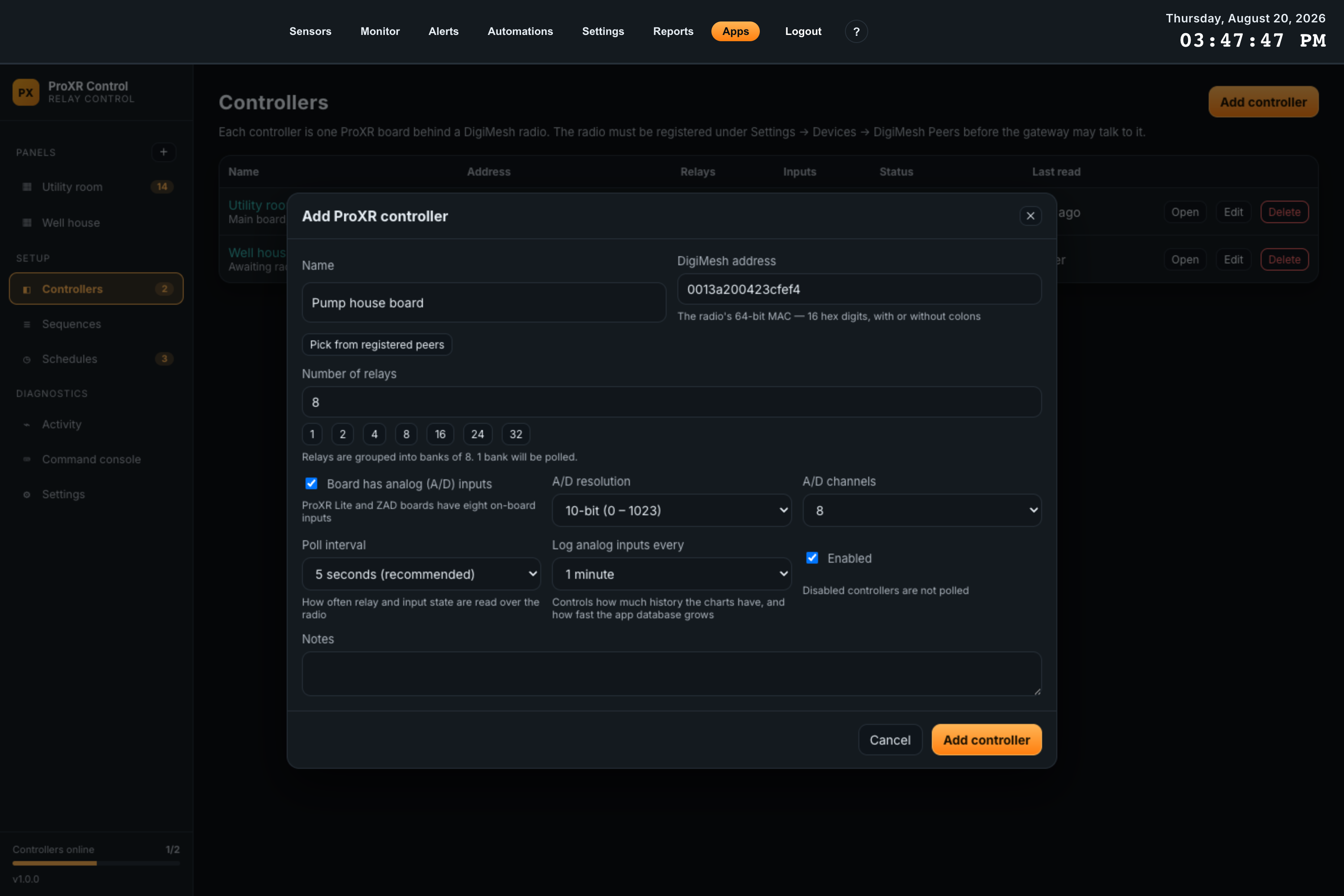Viewport: 1344px width, 896px height.
Task: Click the Number of relays field
Action: click(x=672, y=402)
